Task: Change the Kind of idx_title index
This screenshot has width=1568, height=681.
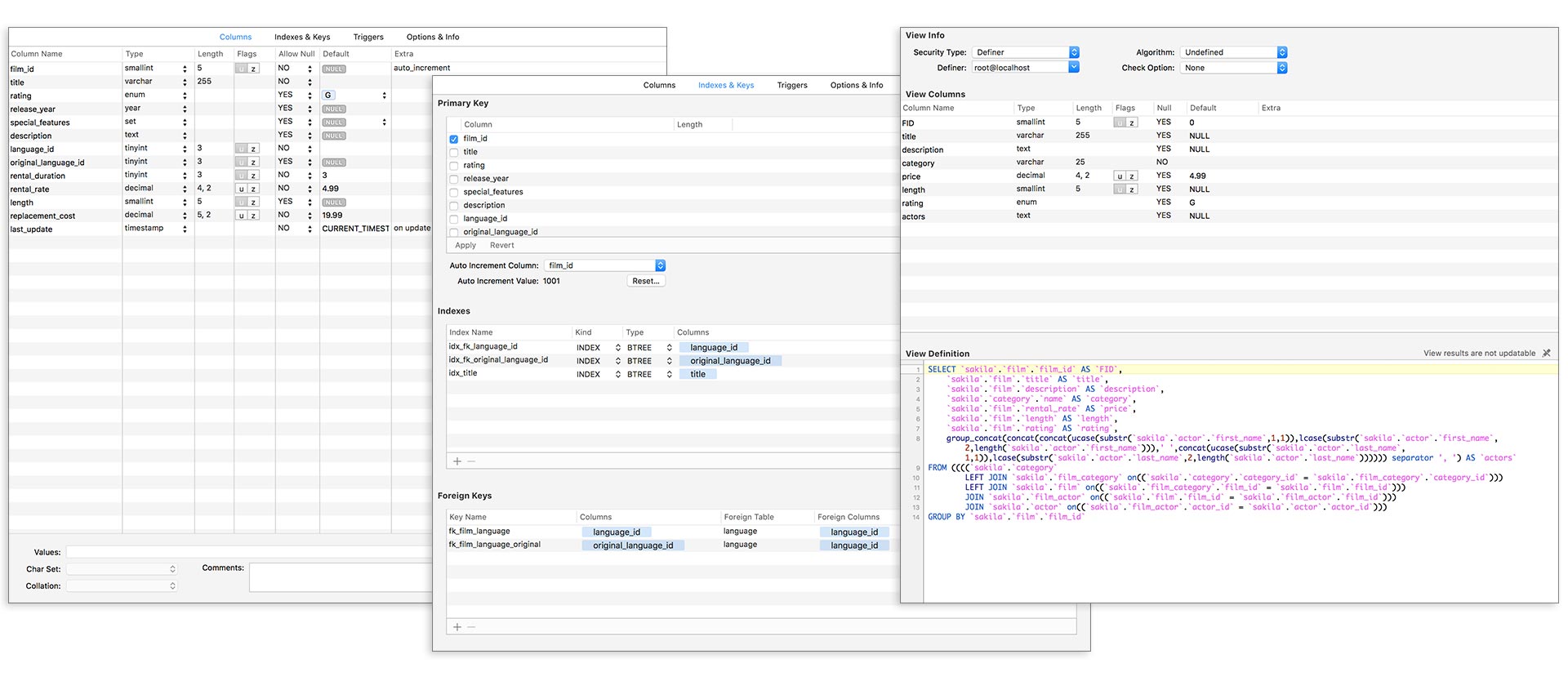Action: pyautogui.click(x=617, y=374)
